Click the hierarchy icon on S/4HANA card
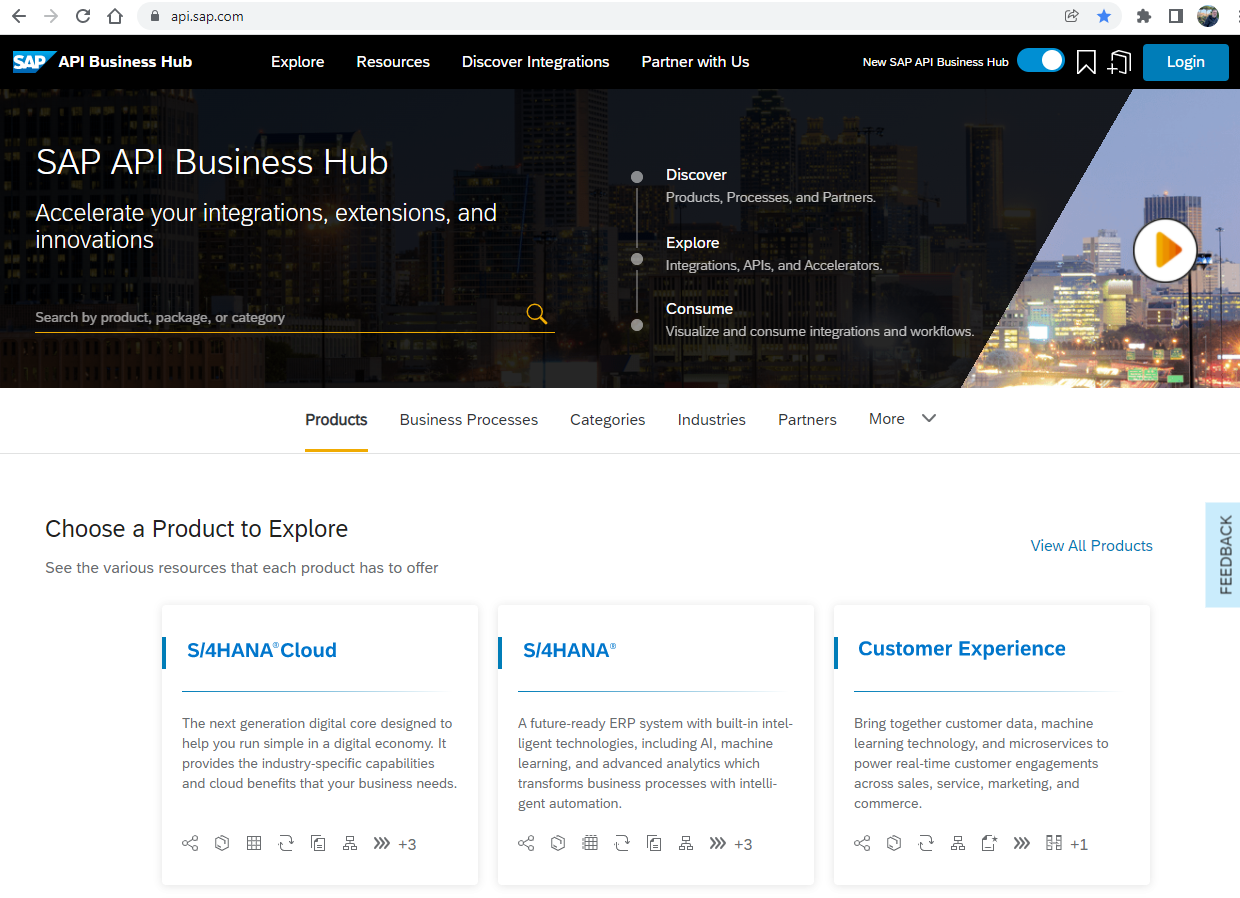 pyautogui.click(x=686, y=843)
